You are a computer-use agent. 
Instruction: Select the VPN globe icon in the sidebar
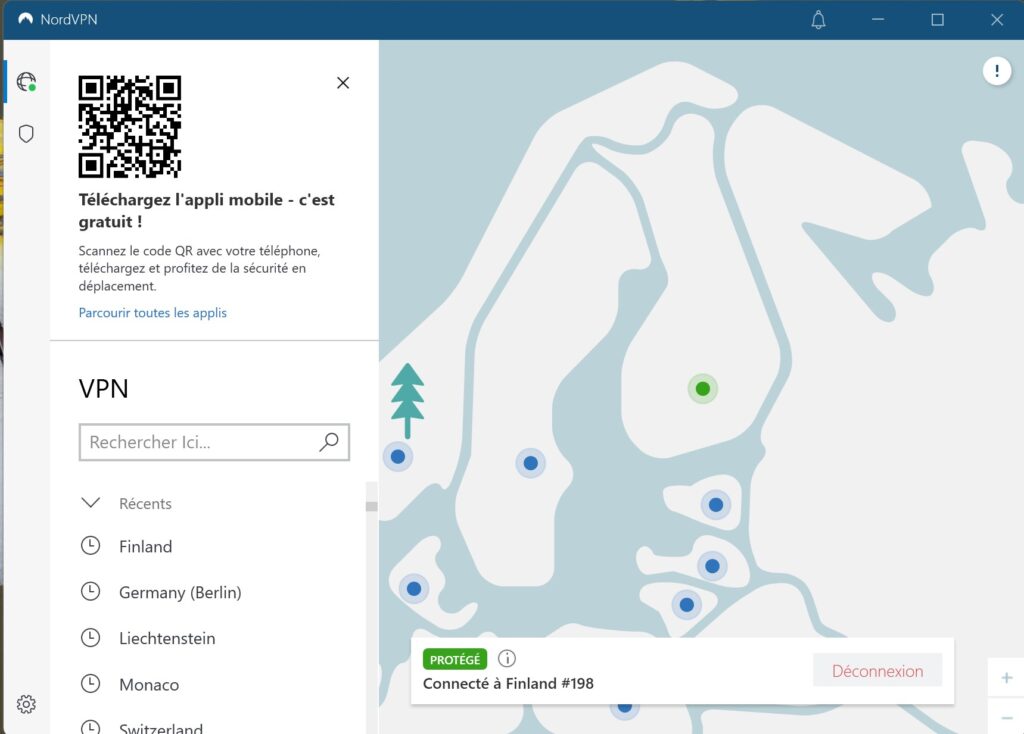[26, 82]
